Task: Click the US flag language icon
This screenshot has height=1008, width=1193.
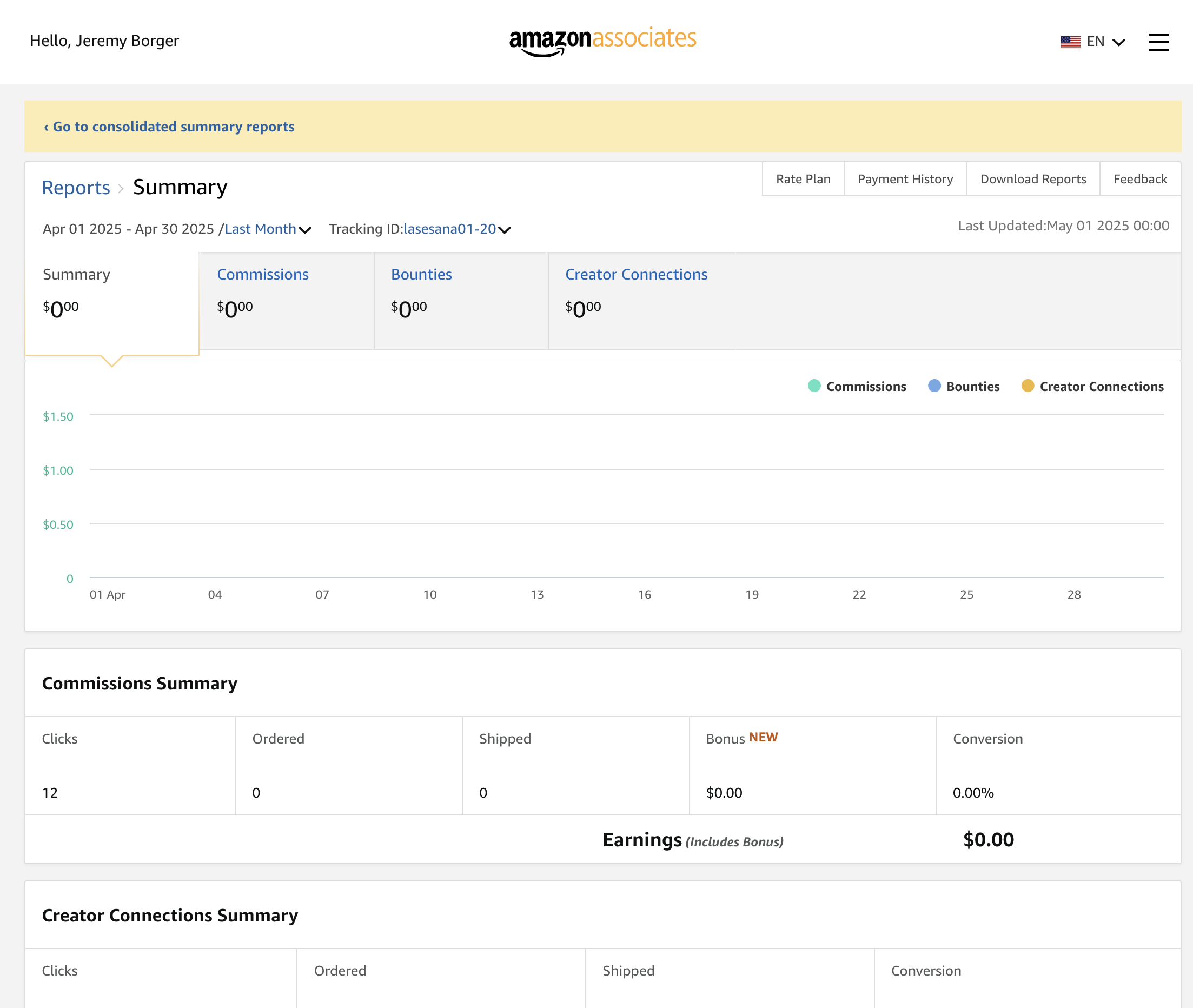Action: click(x=1070, y=42)
